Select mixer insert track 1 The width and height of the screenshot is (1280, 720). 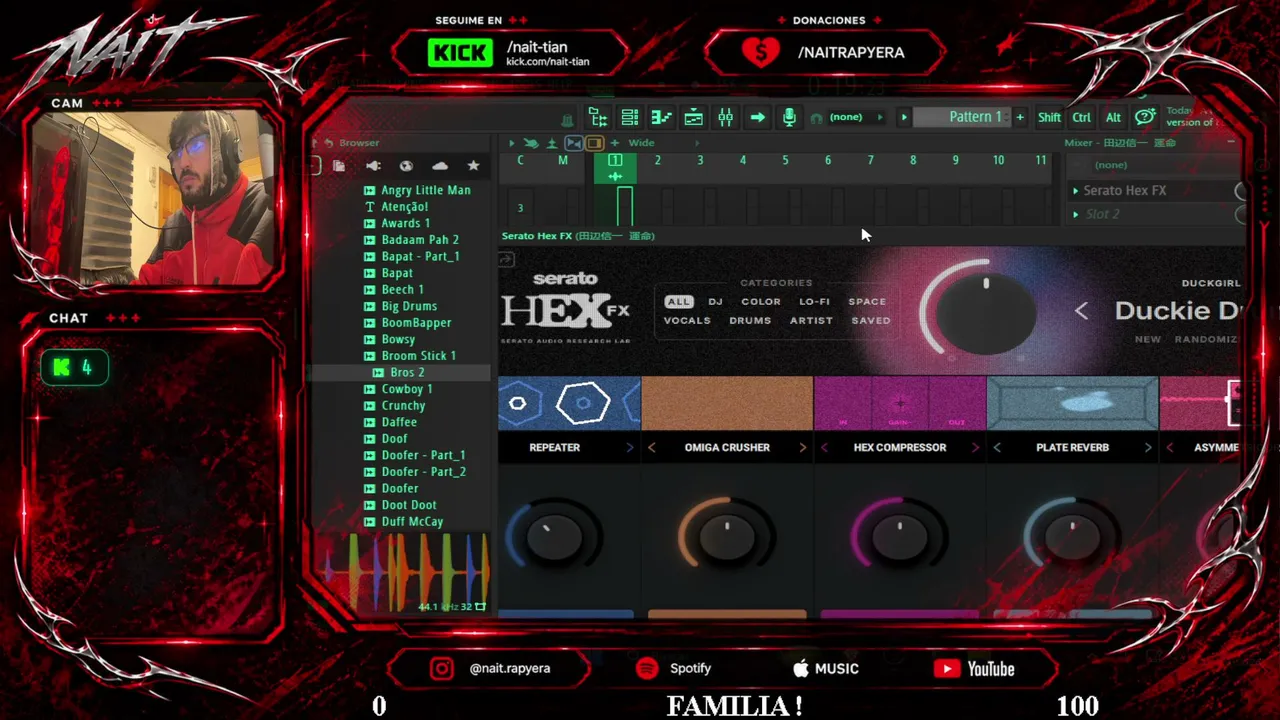pyautogui.click(x=615, y=167)
